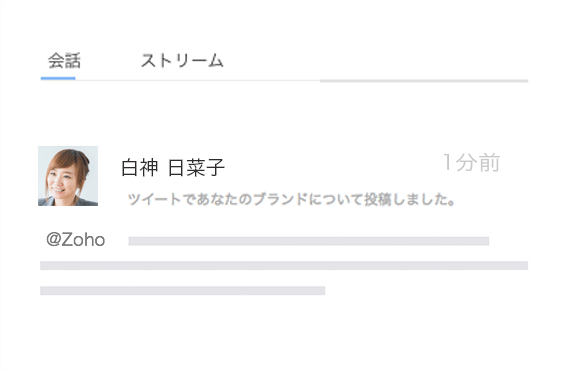The image size is (570, 371).
Task: Click the full-width middle placeholder text line
Action: coord(284,266)
